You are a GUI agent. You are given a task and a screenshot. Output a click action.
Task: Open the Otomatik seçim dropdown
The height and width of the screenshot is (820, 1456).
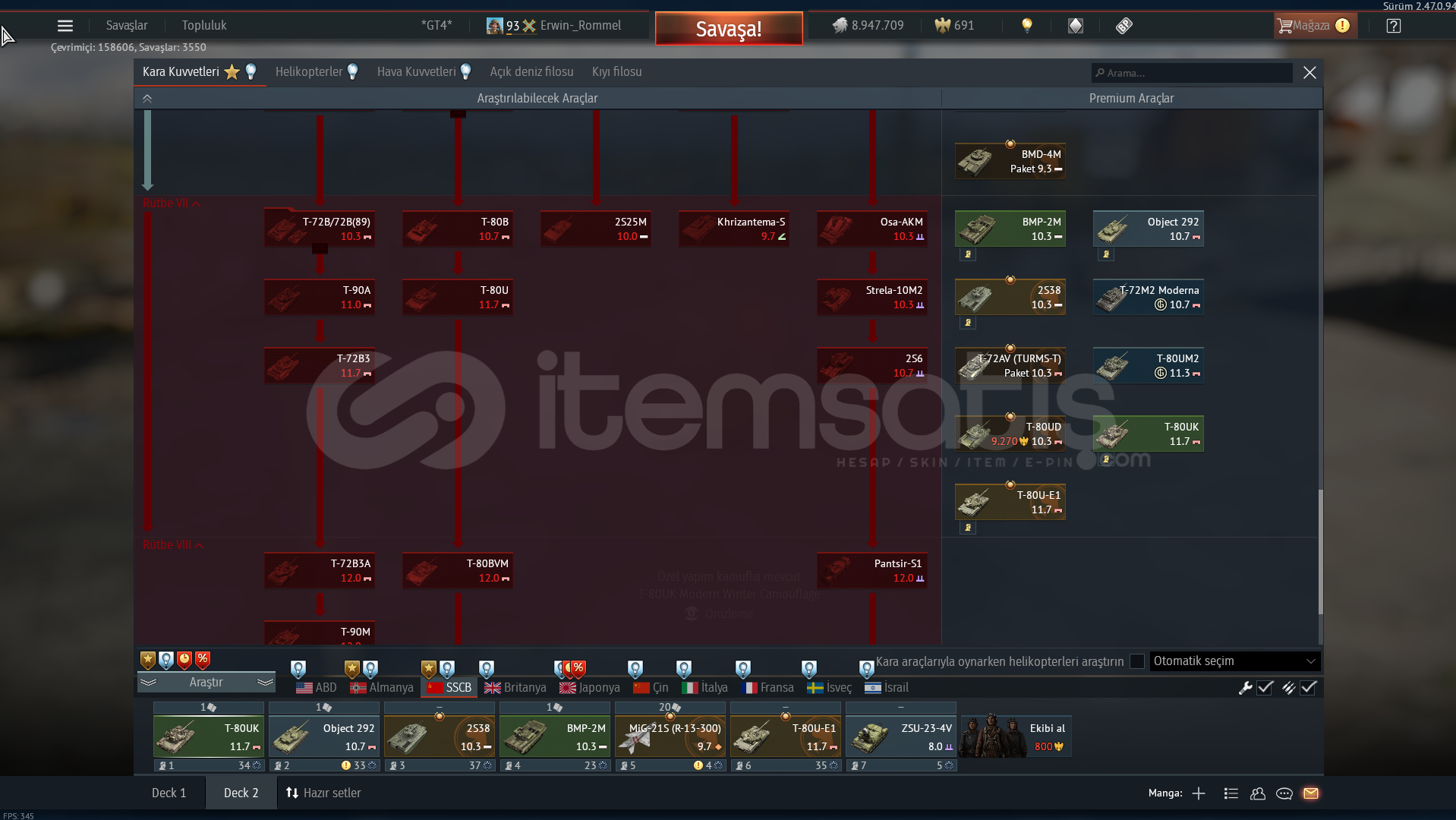(x=1235, y=661)
